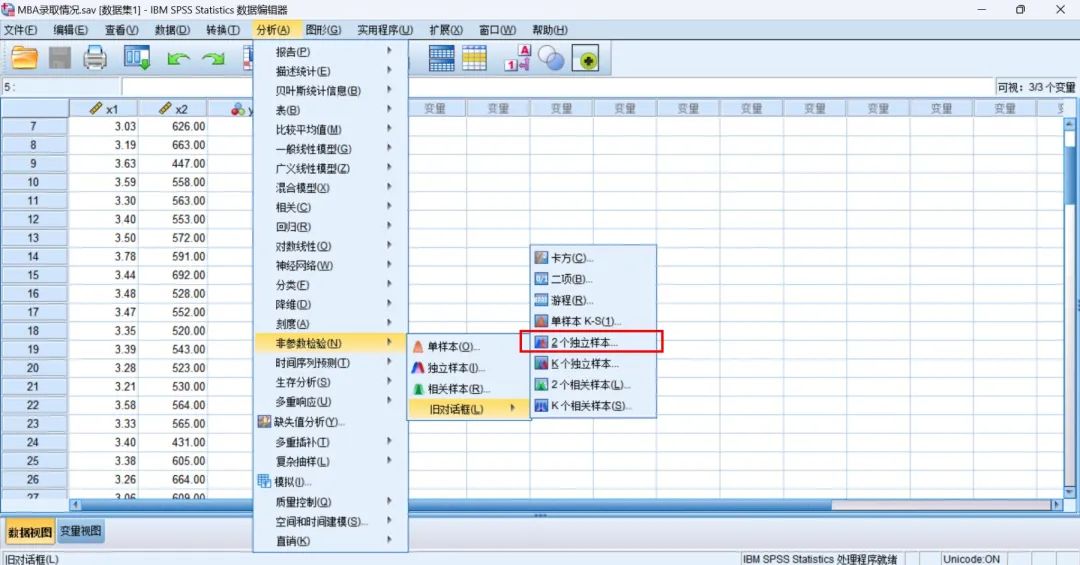Open the 编辑(E) menu
This screenshot has height=565, width=1080.
pos(71,30)
